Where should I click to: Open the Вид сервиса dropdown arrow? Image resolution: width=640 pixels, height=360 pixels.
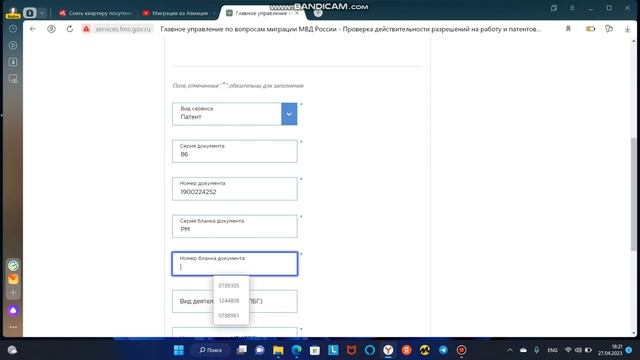(x=289, y=114)
